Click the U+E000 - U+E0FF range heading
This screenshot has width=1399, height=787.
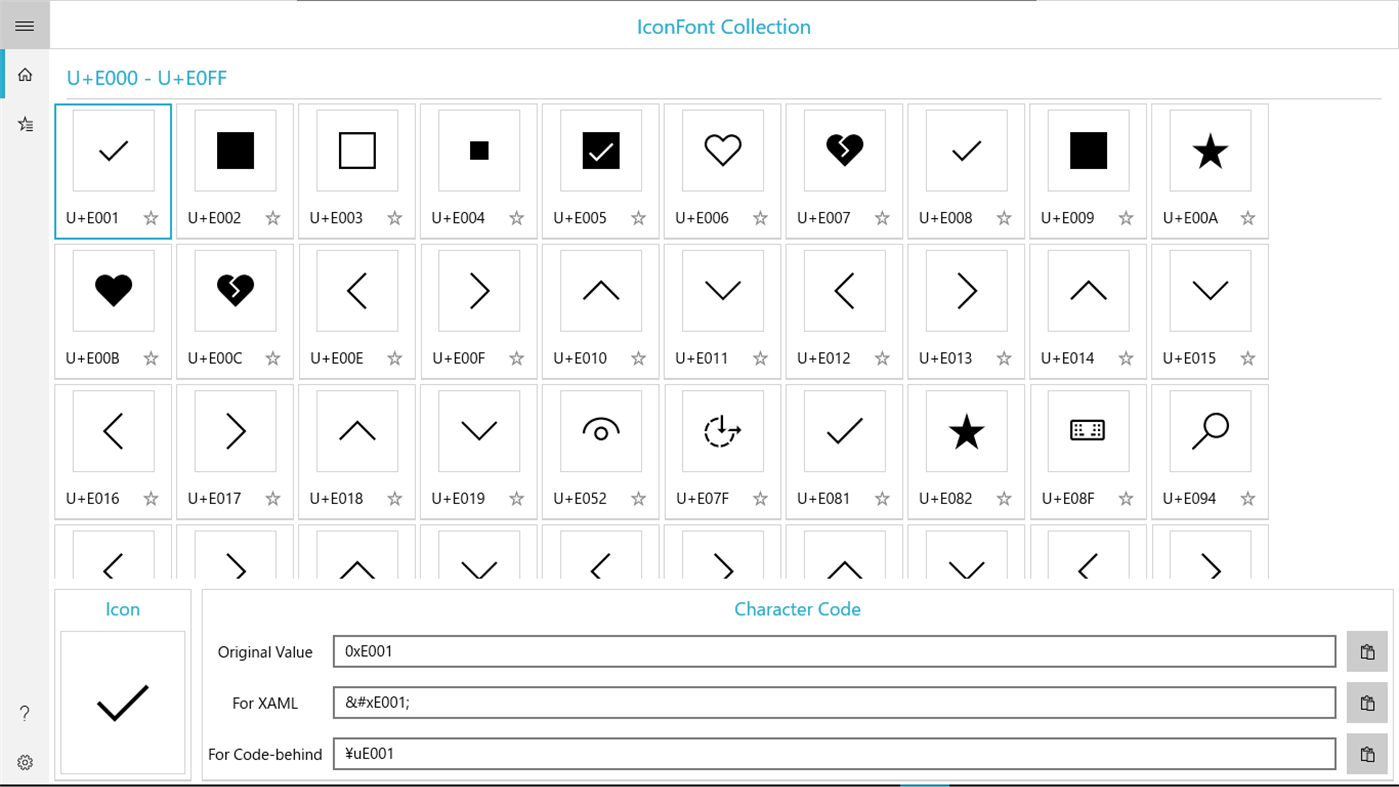146,77
